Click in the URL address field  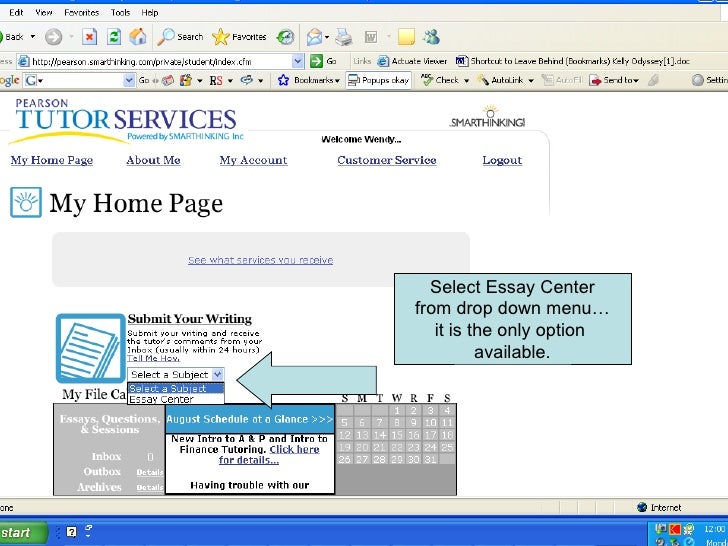tap(161, 61)
